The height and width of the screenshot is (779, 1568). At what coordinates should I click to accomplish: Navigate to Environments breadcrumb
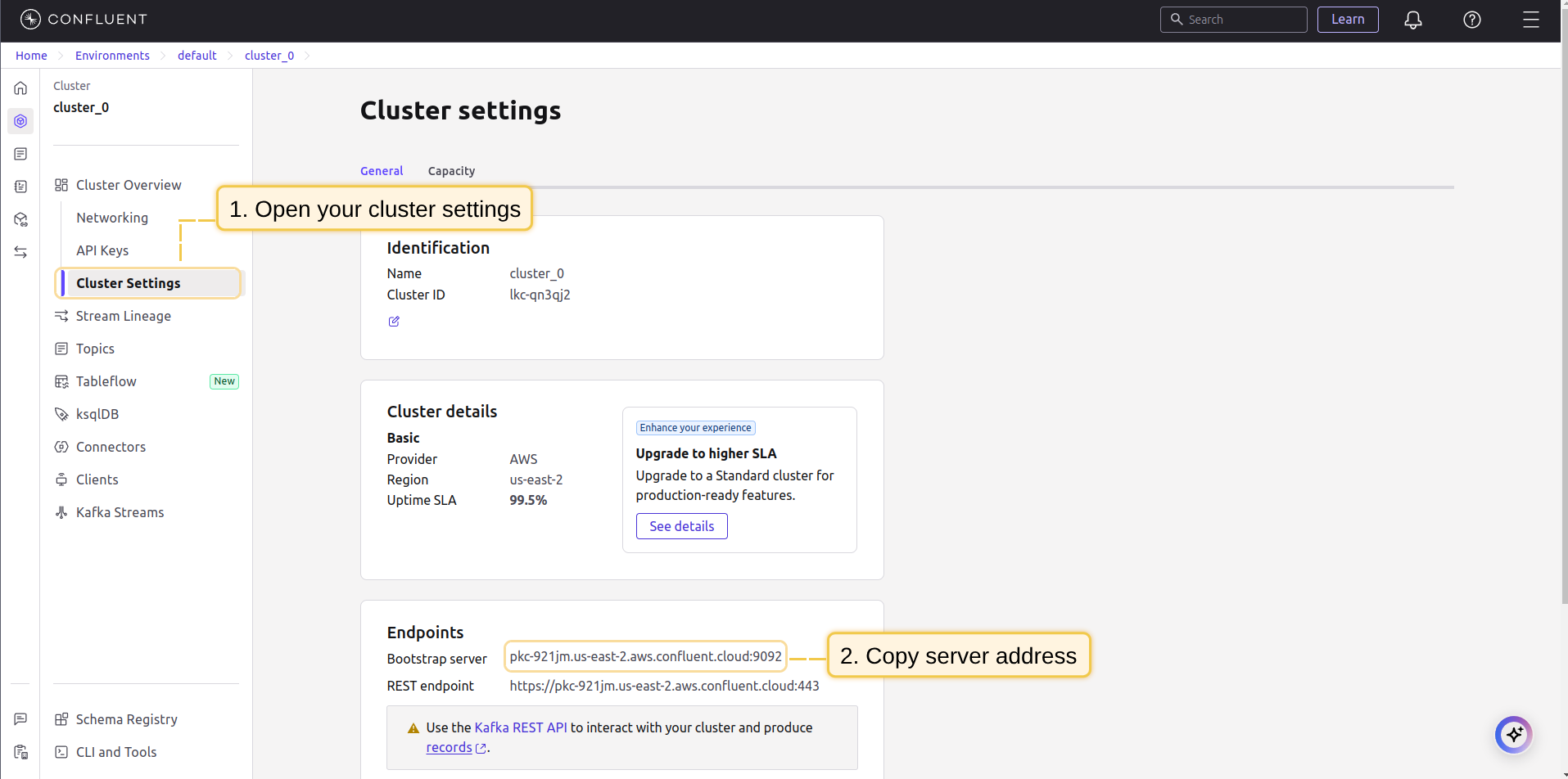pyautogui.click(x=112, y=56)
